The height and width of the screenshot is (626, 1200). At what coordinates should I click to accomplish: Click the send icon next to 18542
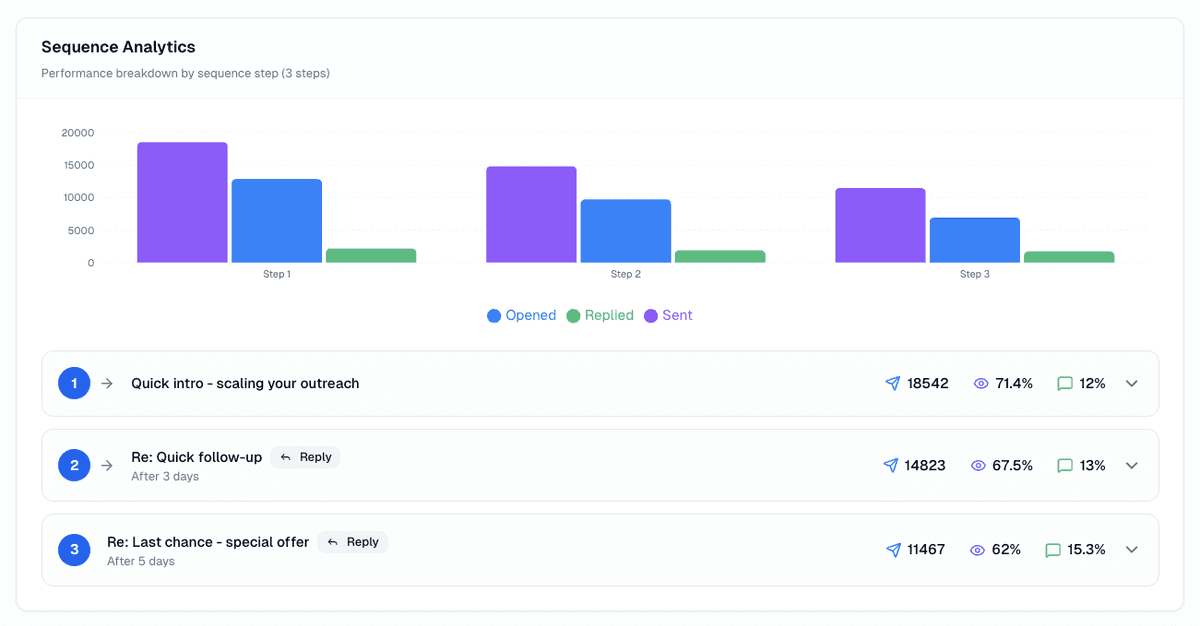click(x=892, y=383)
